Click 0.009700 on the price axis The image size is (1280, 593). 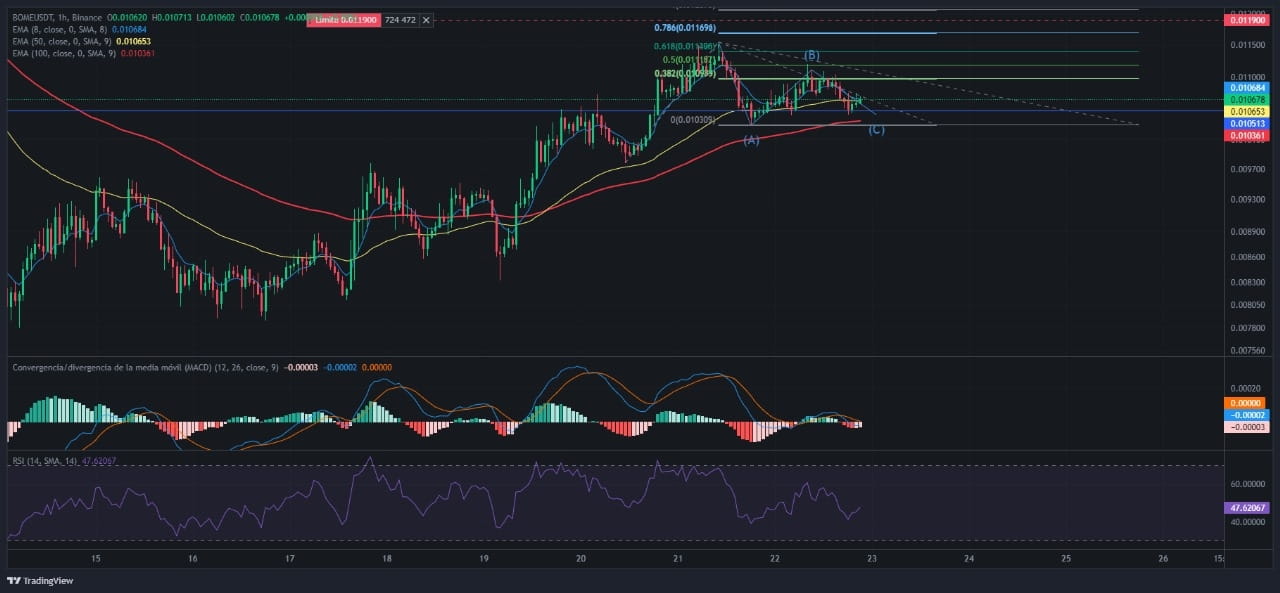point(1248,169)
